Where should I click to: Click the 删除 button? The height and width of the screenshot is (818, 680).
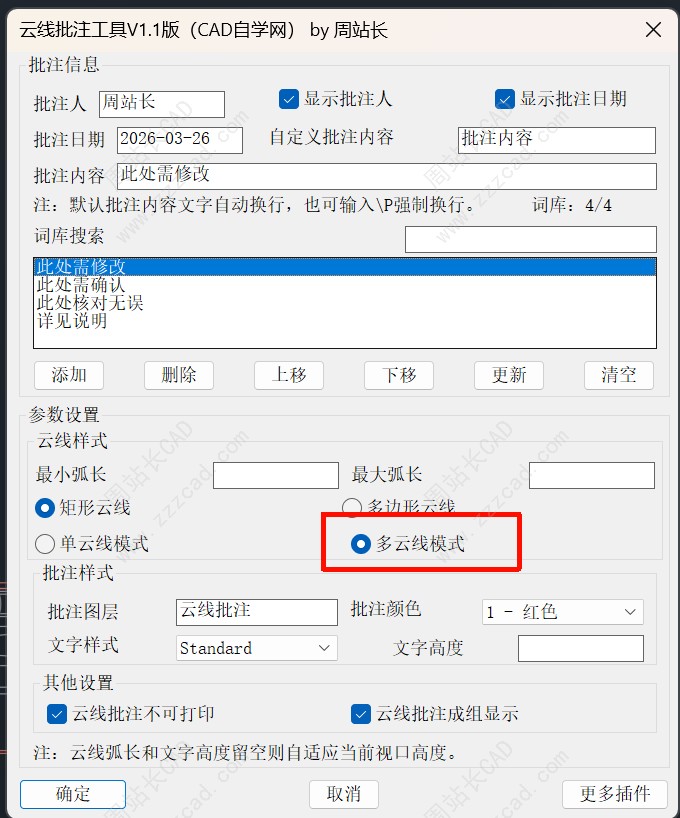[x=179, y=375]
